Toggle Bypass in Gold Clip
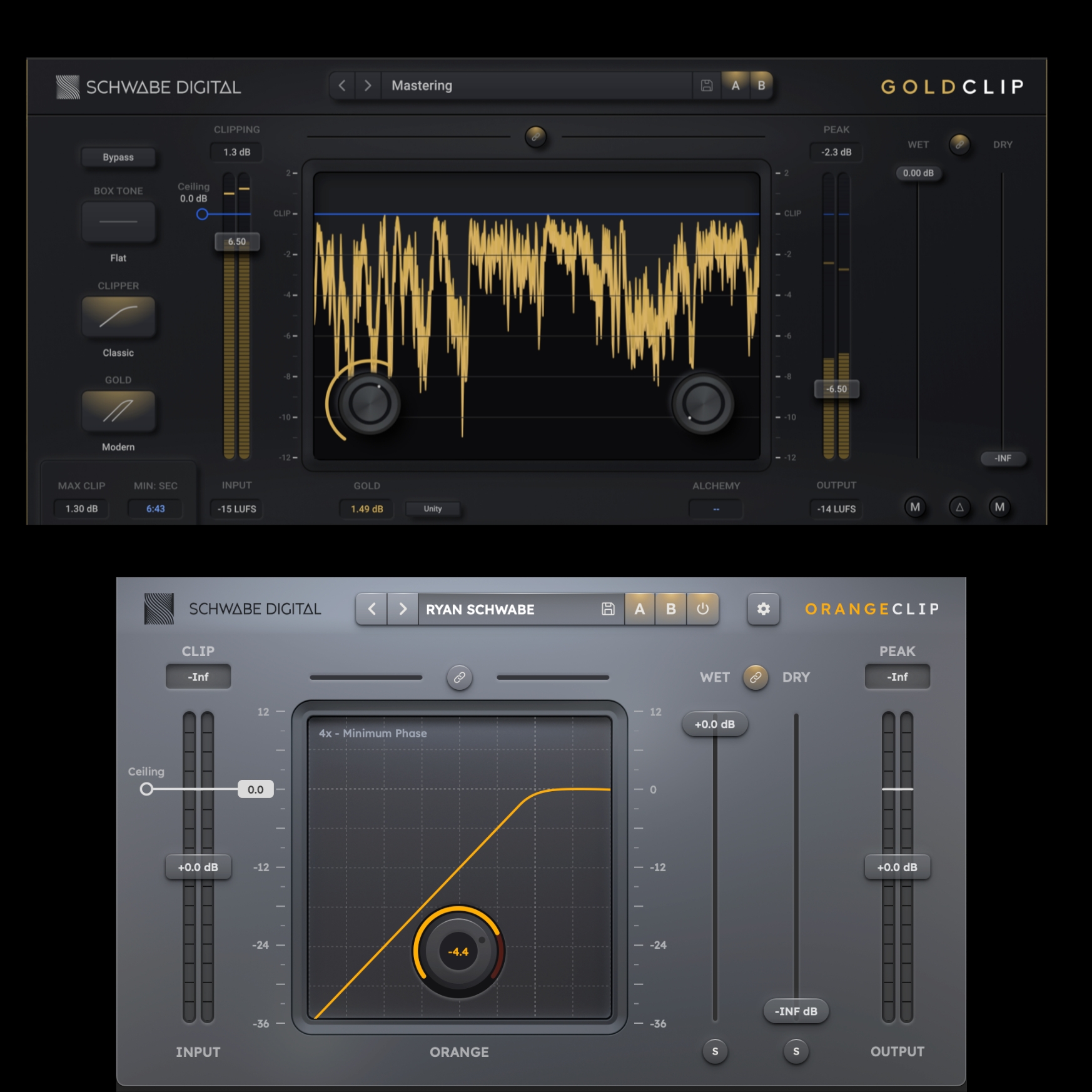1092x1092 pixels. pos(118,157)
